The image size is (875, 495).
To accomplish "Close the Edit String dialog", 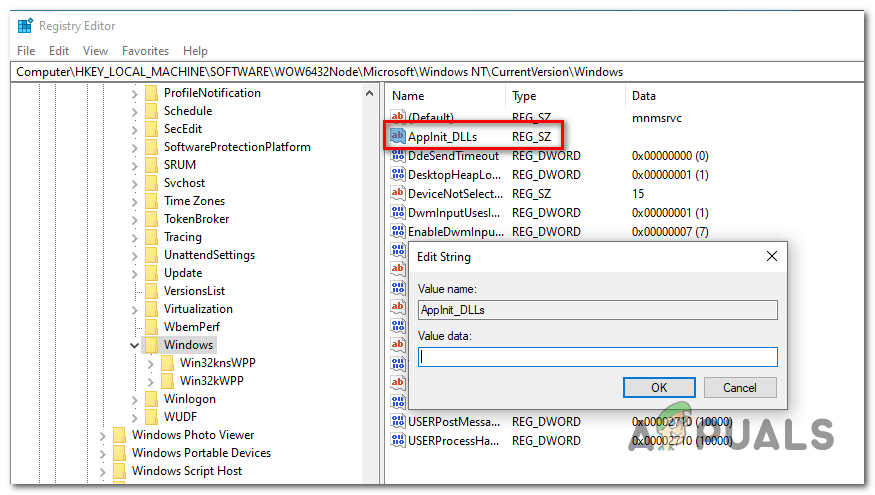I will (x=772, y=256).
